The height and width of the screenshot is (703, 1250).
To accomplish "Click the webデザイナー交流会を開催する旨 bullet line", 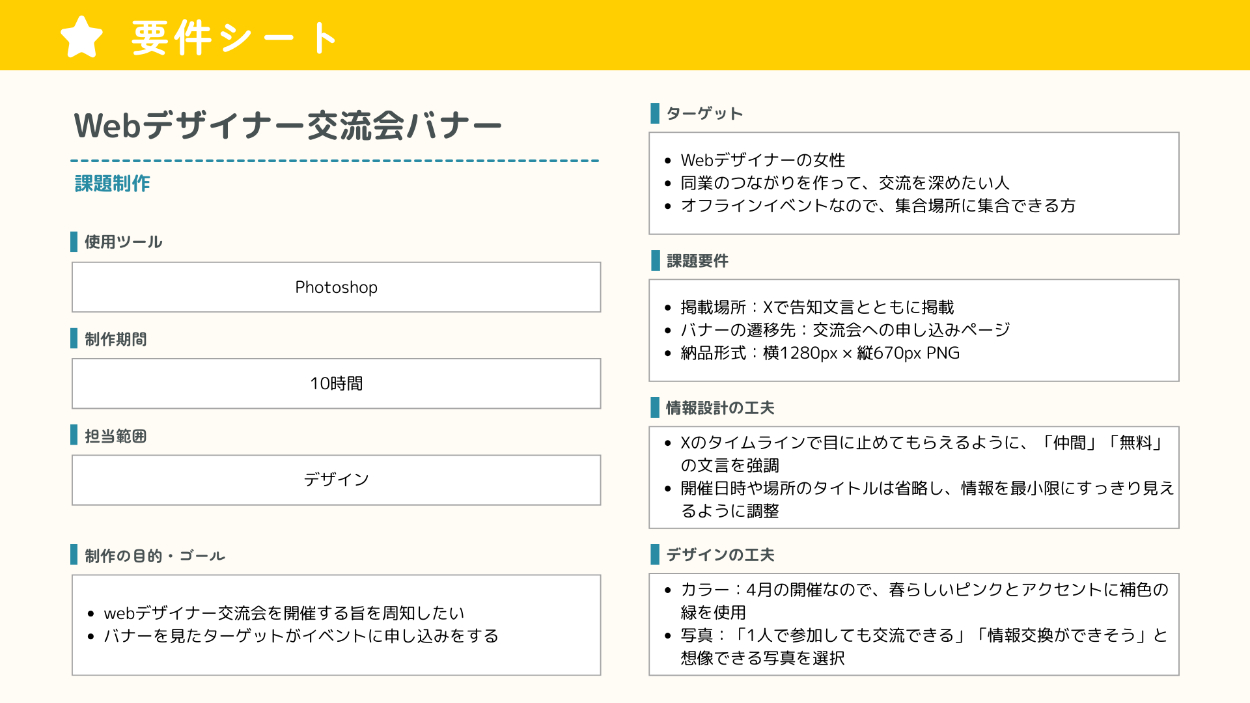I will [x=284, y=613].
